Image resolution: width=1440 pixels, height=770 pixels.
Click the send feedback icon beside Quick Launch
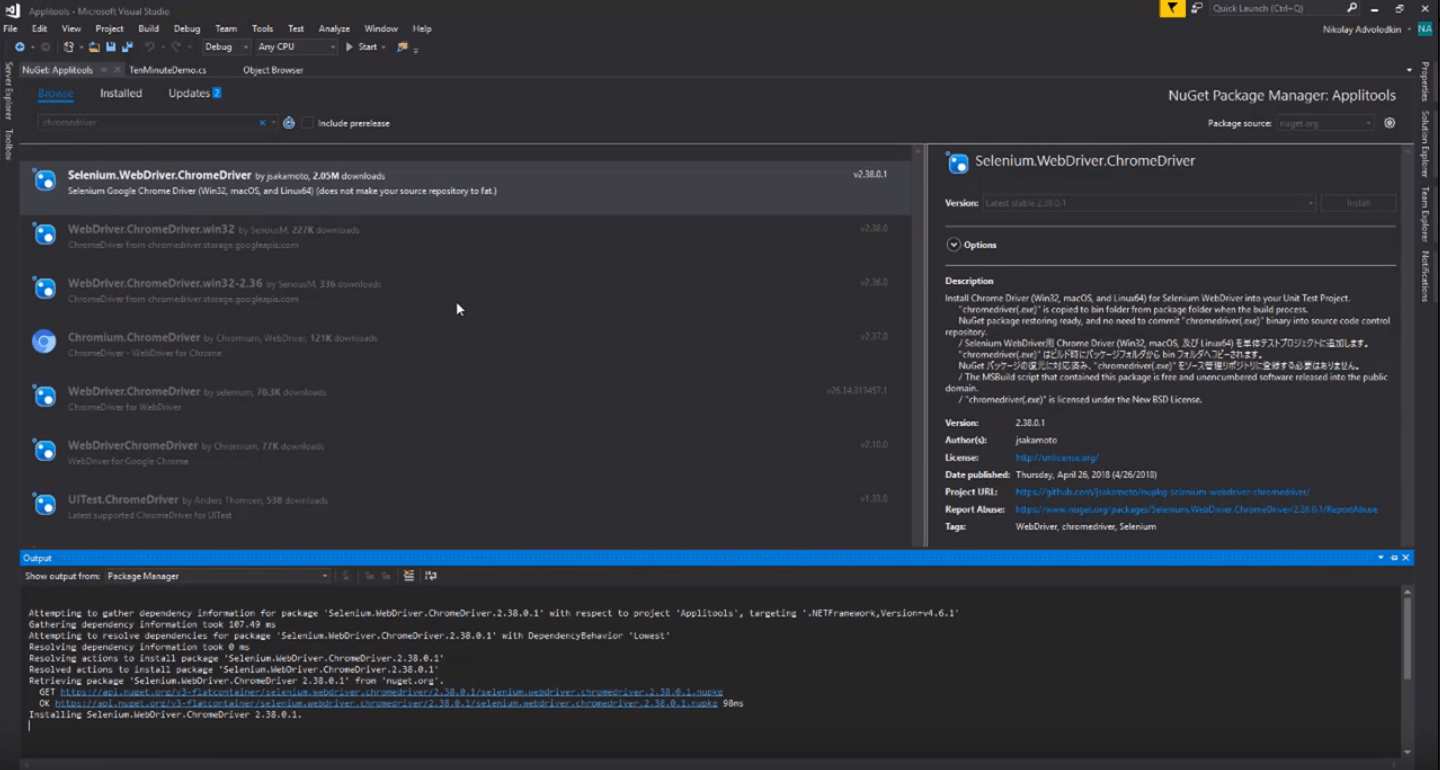click(x=1197, y=8)
